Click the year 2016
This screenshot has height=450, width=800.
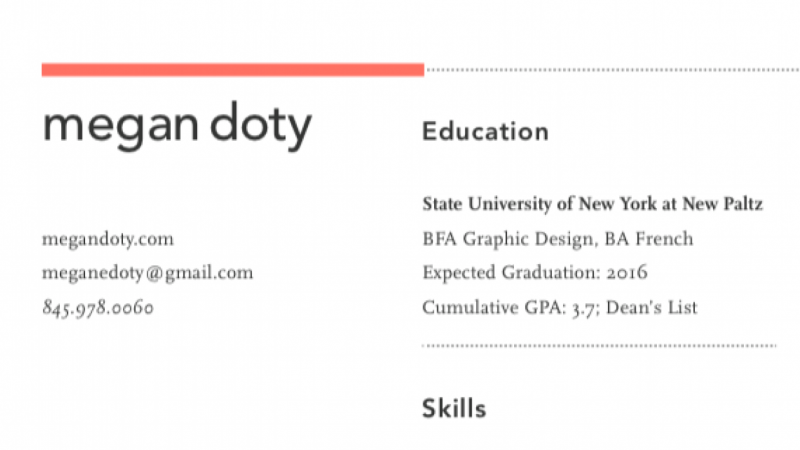[627, 272]
